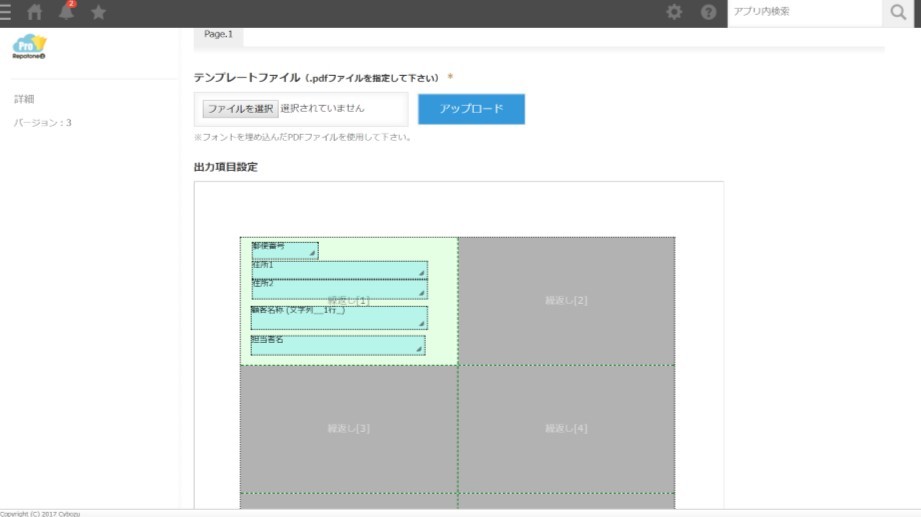The image size is (921, 517).
Task: Click the gray 繰返し[2] area
Action: click(x=566, y=301)
